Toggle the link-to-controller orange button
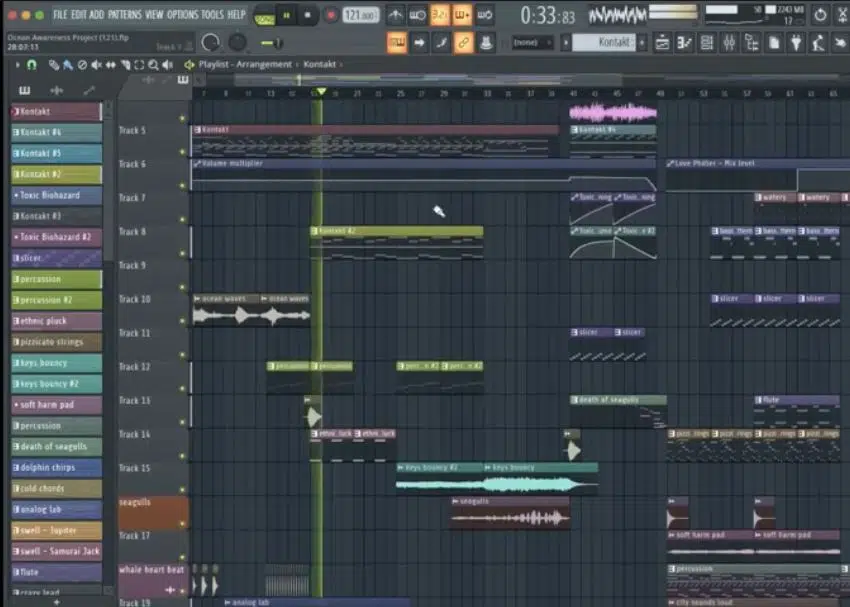850x607 pixels. pyautogui.click(x=463, y=42)
